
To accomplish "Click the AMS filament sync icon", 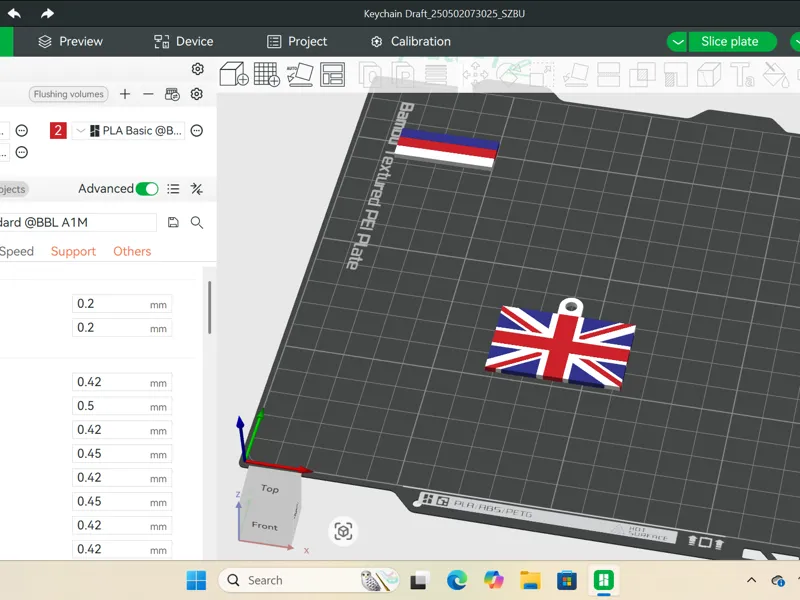I will [172, 94].
